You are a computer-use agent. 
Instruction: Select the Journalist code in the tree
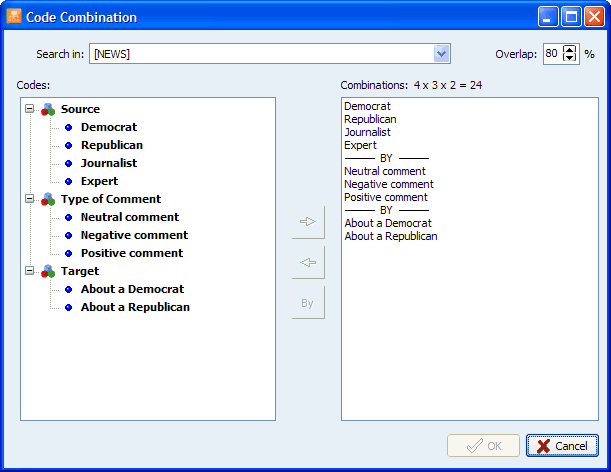coord(109,163)
